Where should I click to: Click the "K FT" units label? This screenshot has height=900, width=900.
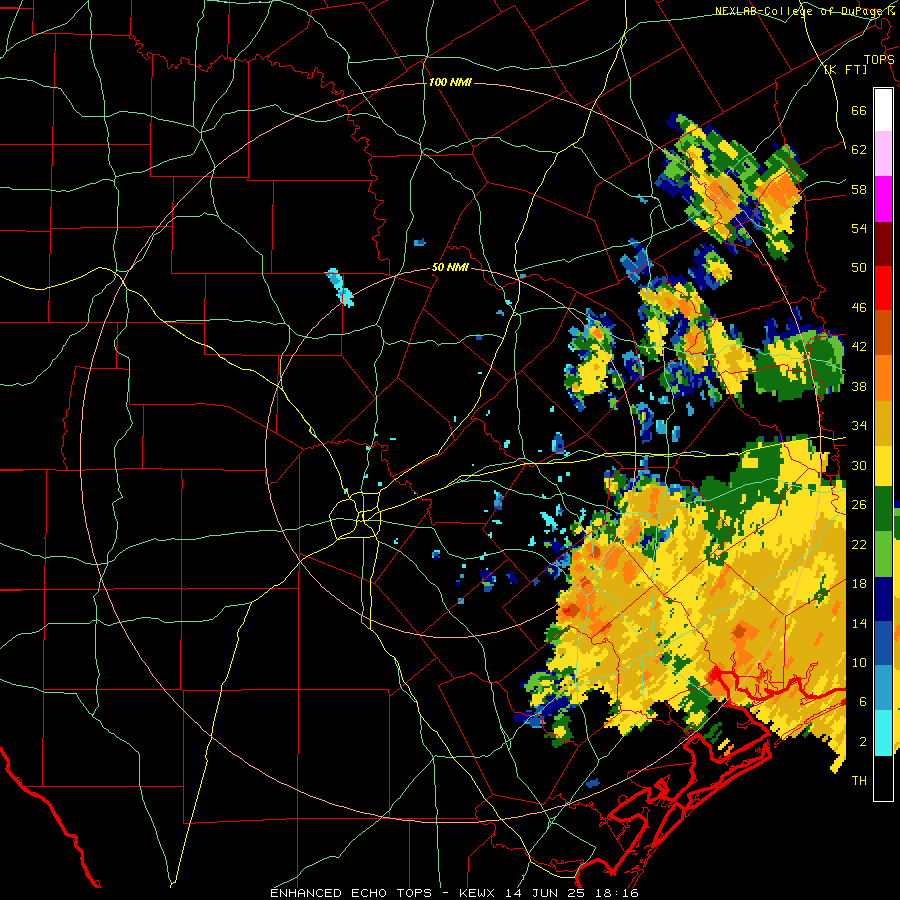(846, 70)
